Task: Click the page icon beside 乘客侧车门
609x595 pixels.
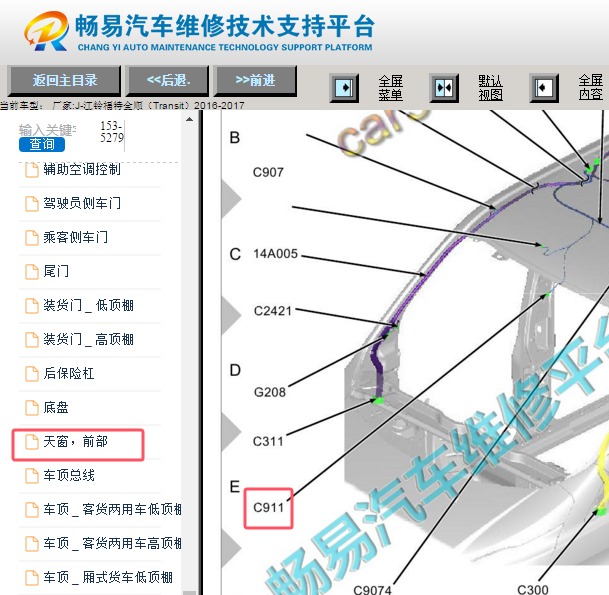Action: pos(32,238)
